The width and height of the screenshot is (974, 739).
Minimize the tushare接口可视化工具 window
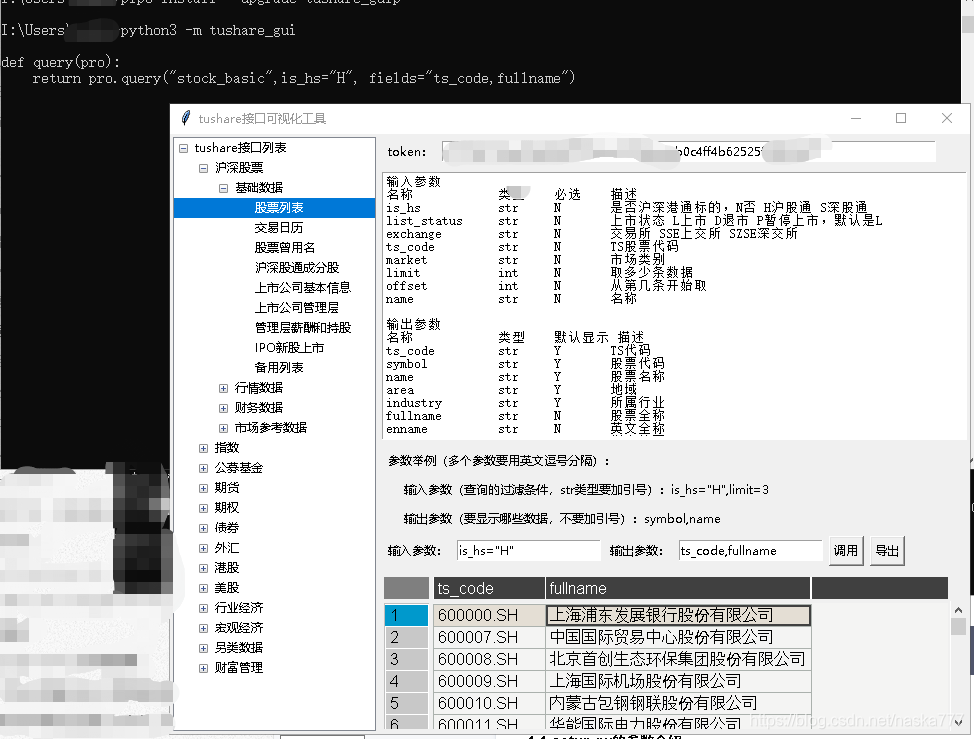click(x=855, y=118)
